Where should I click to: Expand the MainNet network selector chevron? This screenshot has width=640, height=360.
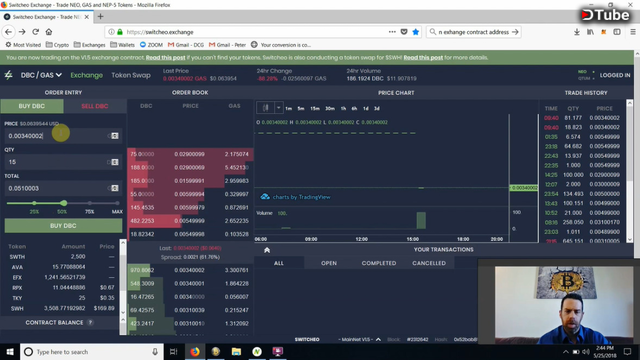tap(378, 340)
